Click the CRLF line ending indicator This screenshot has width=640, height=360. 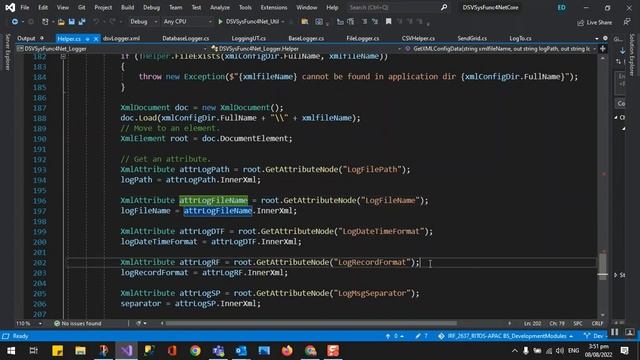pos(597,323)
